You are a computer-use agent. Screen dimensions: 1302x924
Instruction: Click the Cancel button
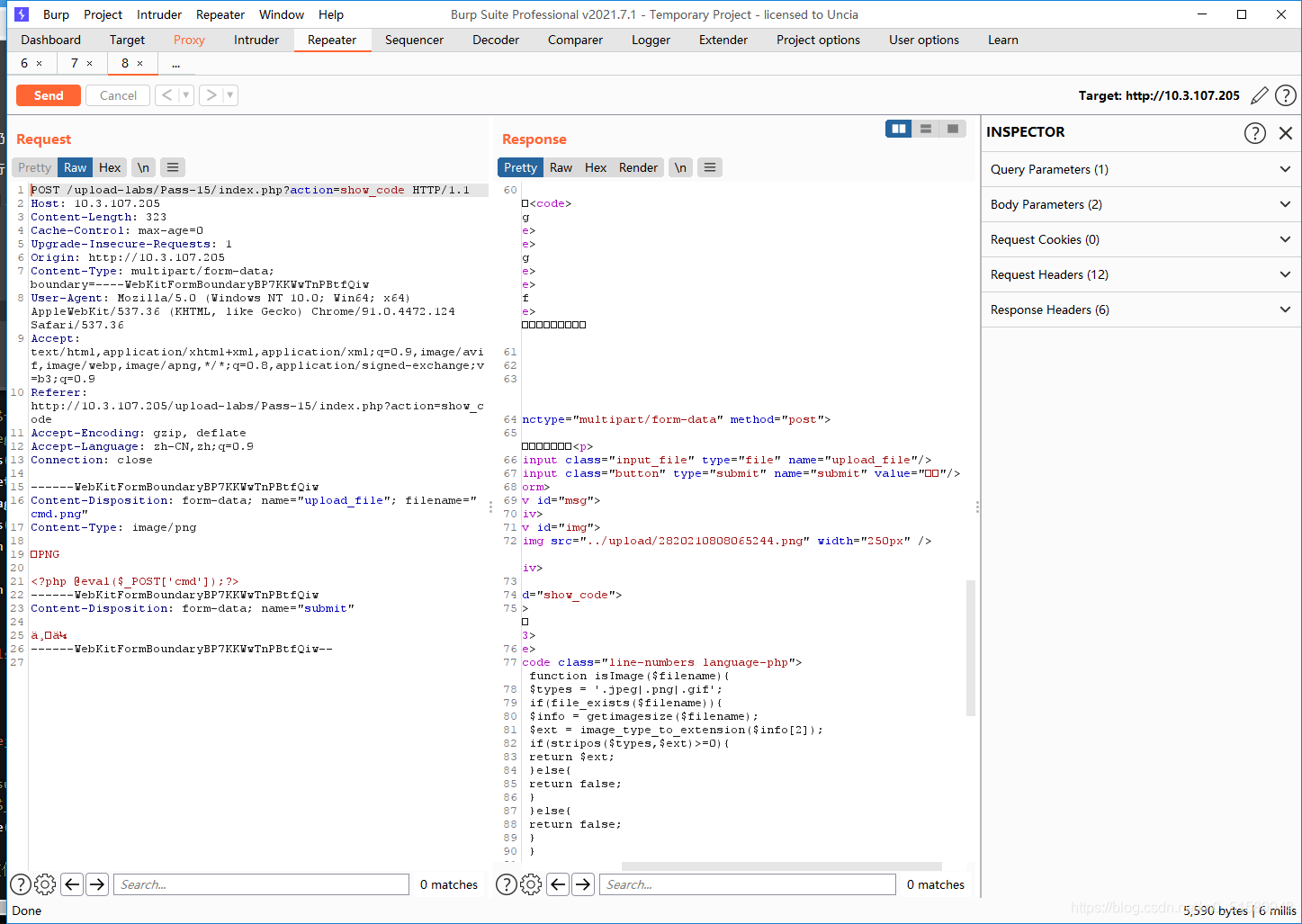[x=118, y=95]
